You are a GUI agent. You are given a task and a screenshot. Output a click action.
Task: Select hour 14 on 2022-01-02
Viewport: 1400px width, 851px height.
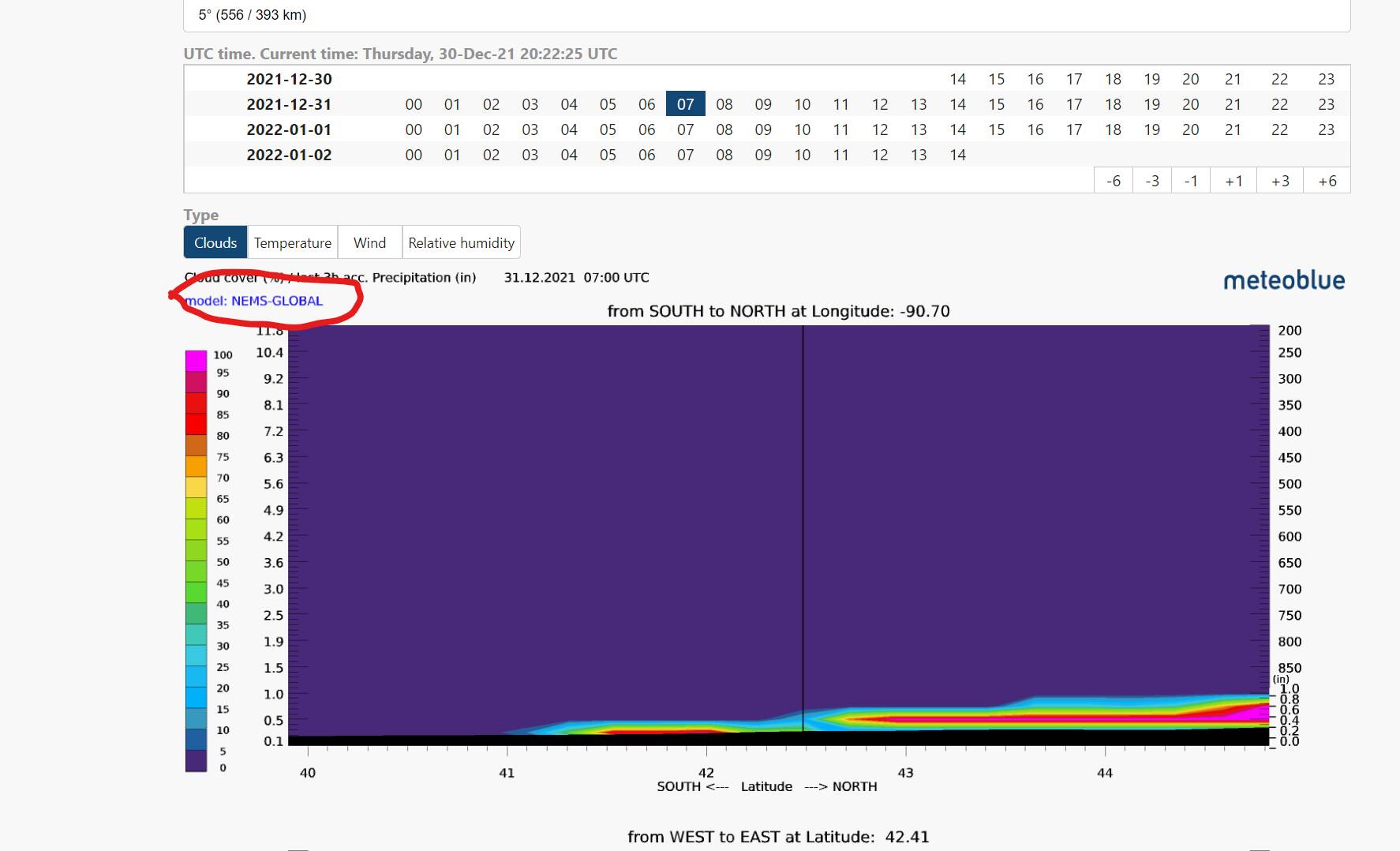pyautogui.click(x=957, y=155)
